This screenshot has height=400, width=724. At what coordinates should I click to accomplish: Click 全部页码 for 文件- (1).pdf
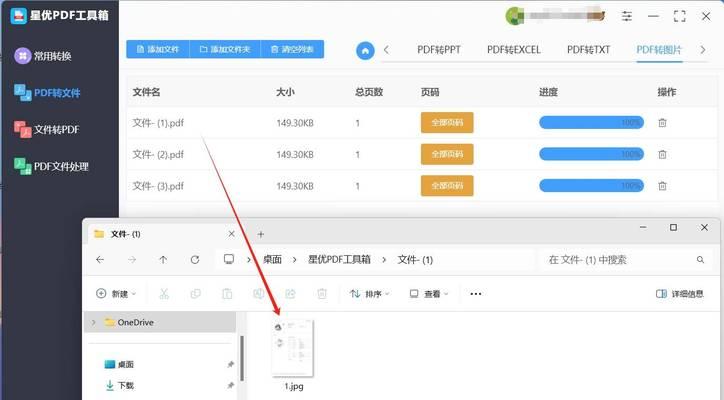click(447, 122)
